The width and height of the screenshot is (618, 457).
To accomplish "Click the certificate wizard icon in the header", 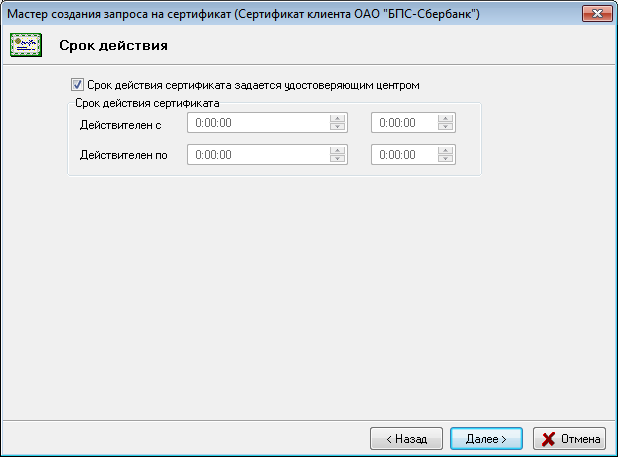I will coord(25,46).
